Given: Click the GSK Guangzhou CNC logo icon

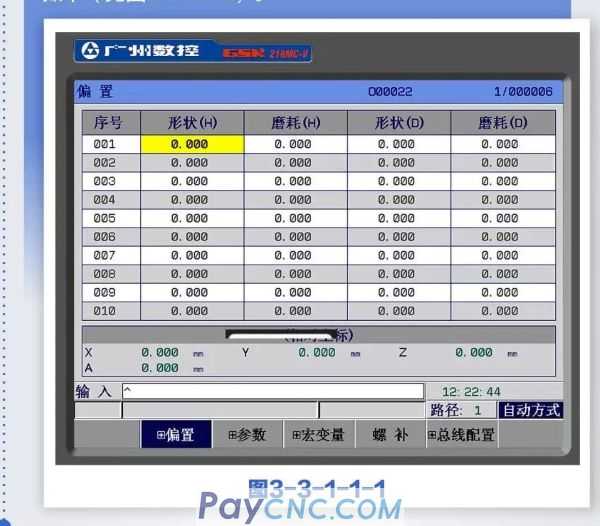Looking at the screenshot, I should coord(90,51).
